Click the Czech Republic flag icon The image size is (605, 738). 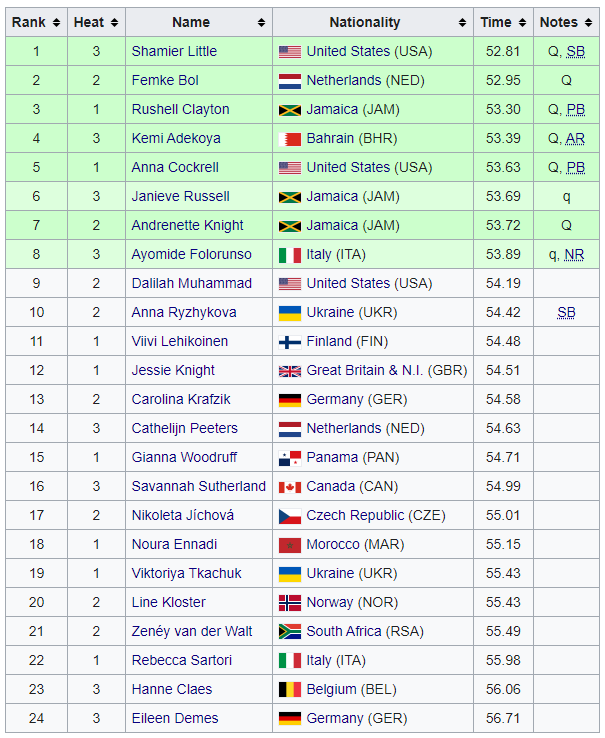[x=289, y=516]
